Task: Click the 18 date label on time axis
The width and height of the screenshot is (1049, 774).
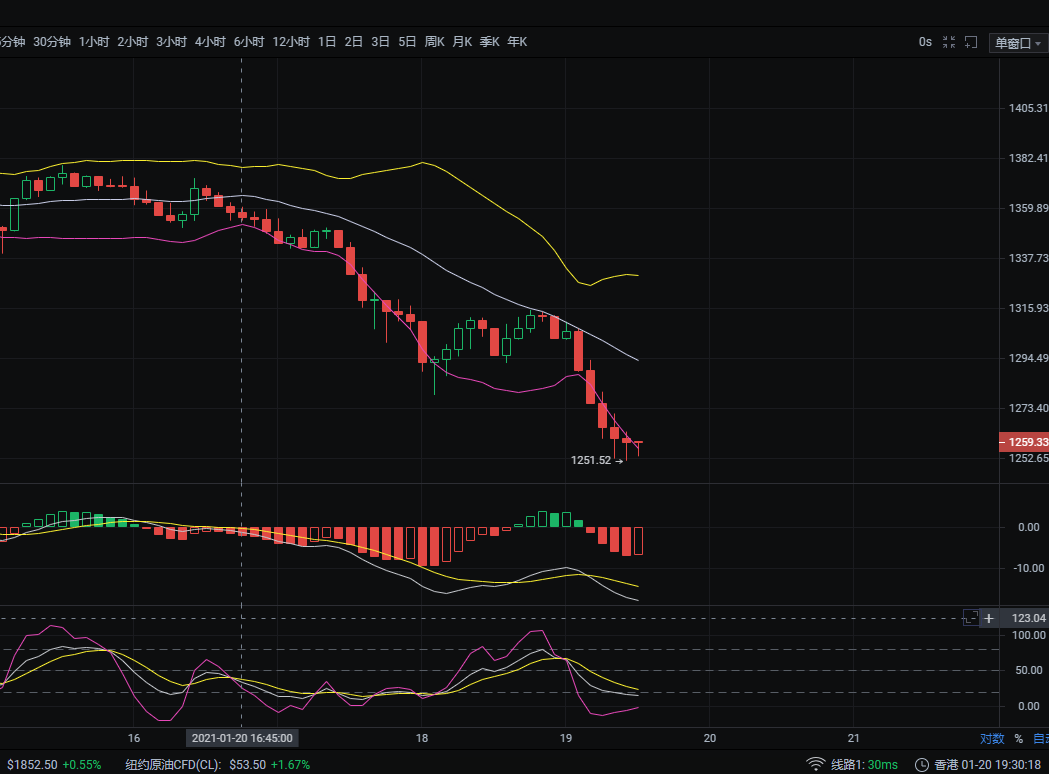Action: pyautogui.click(x=421, y=738)
